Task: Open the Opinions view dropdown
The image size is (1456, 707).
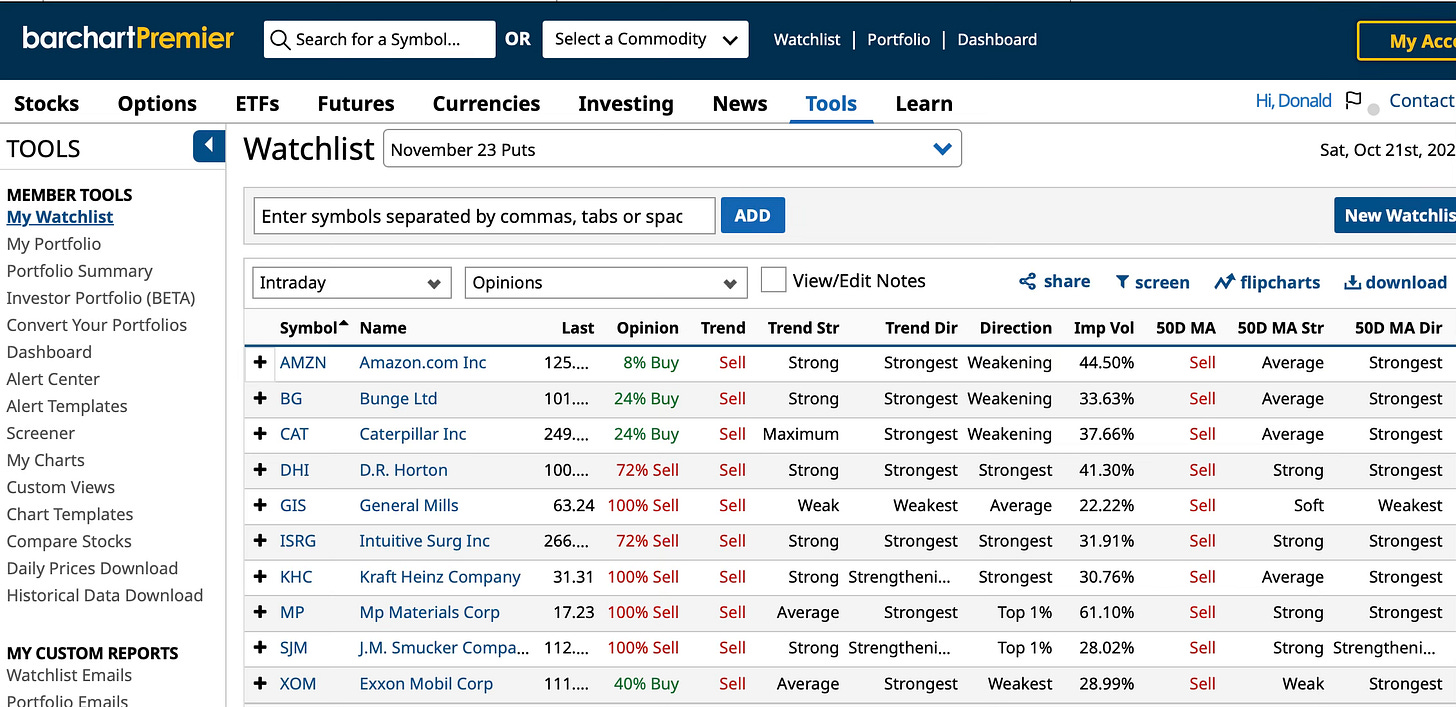Action: [606, 283]
